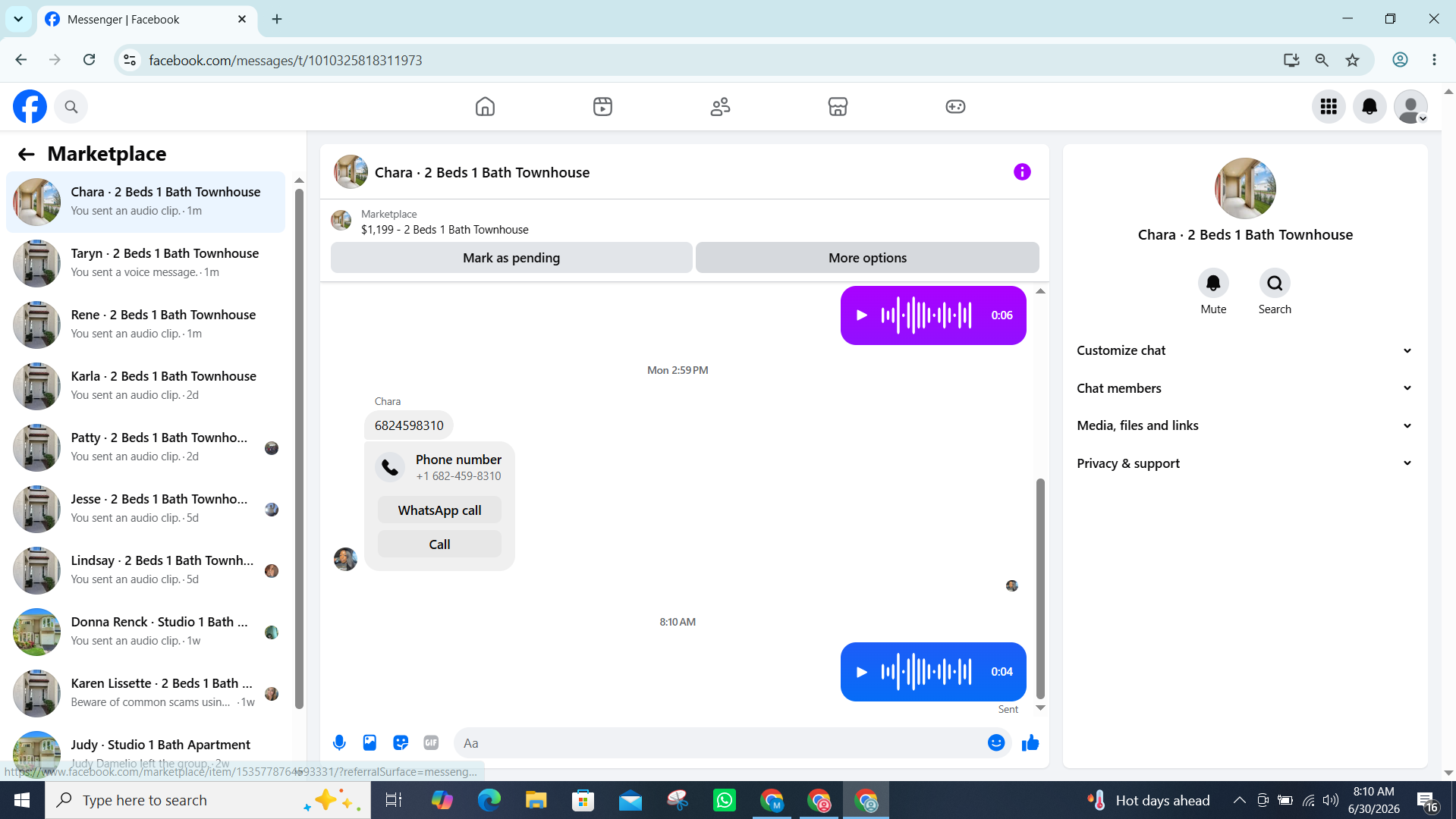Image resolution: width=1456 pixels, height=819 pixels.
Task: Expand Privacy & support section
Action: point(1244,463)
